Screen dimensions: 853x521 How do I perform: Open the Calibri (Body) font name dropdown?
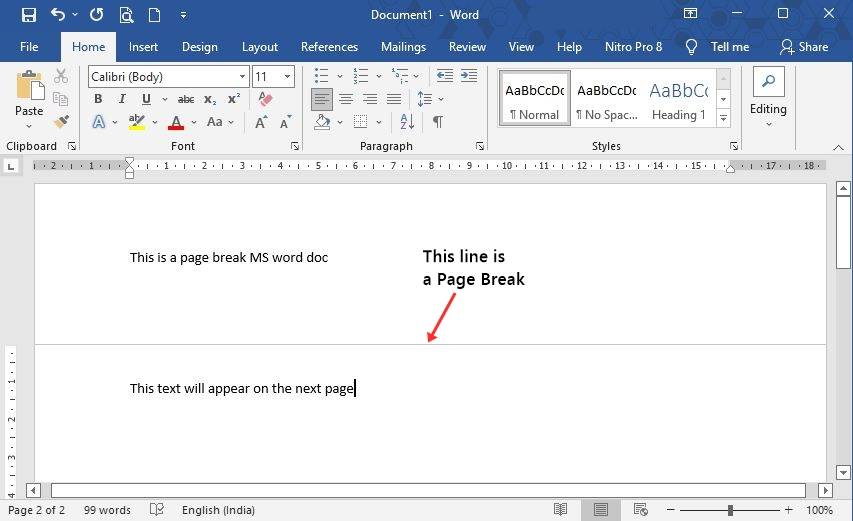(x=242, y=77)
